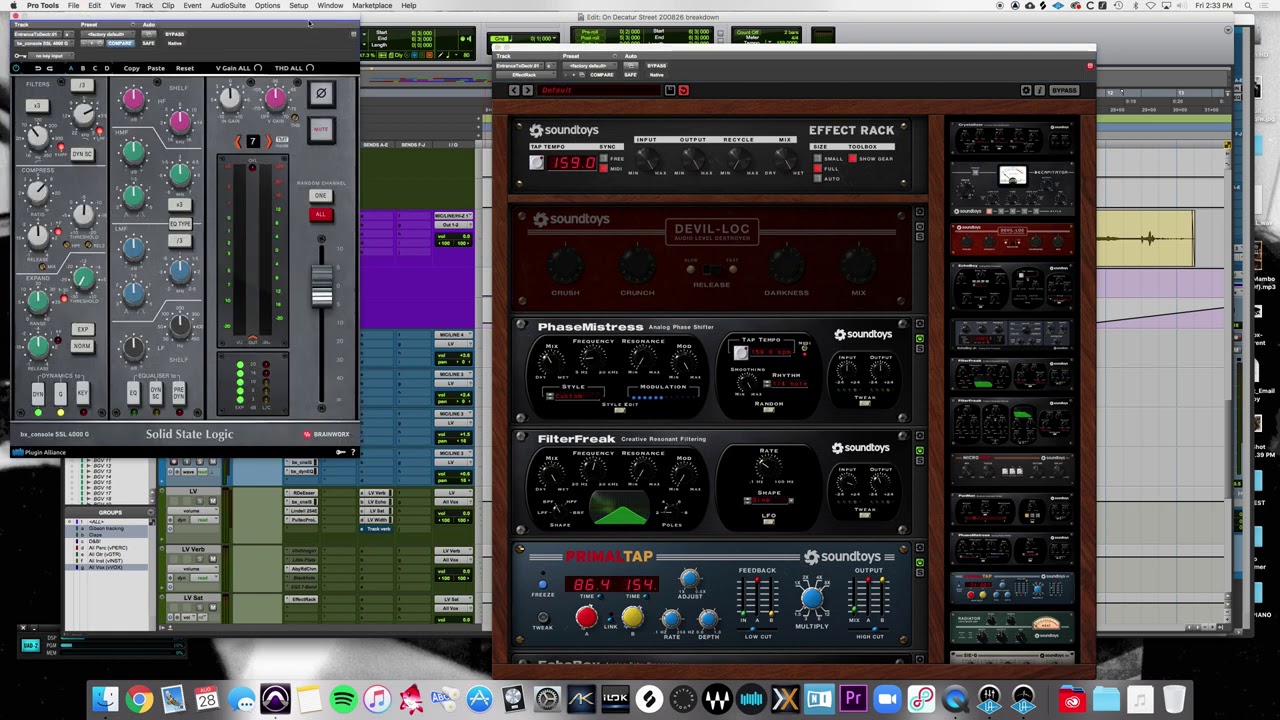
Task: Click COMPARE in the bx_console header
Action: (x=119, y=43)
